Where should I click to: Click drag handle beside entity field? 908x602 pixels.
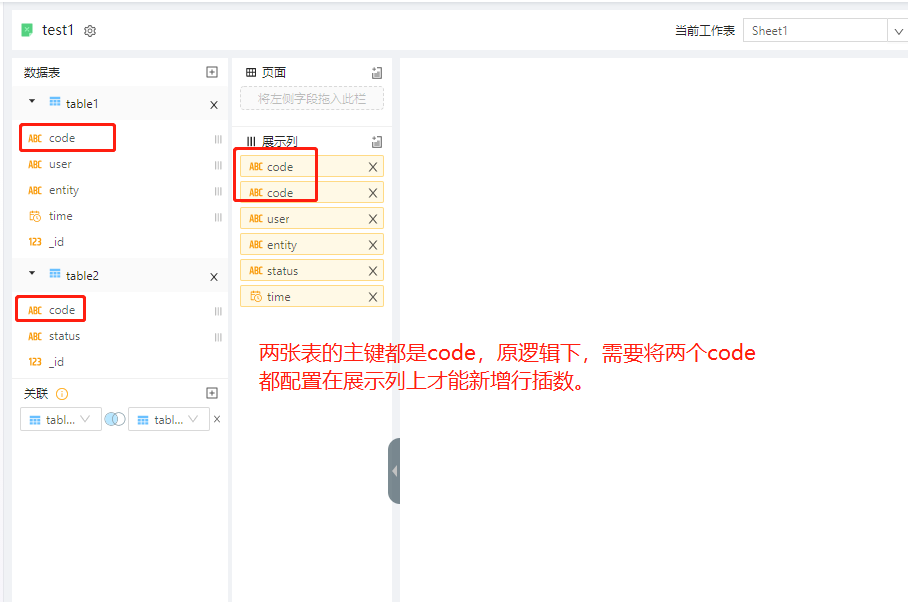[x=218, y=192]
